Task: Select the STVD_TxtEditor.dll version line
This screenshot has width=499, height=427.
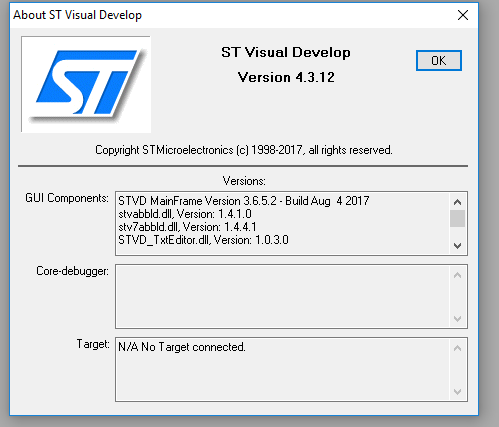Action: 203,240
